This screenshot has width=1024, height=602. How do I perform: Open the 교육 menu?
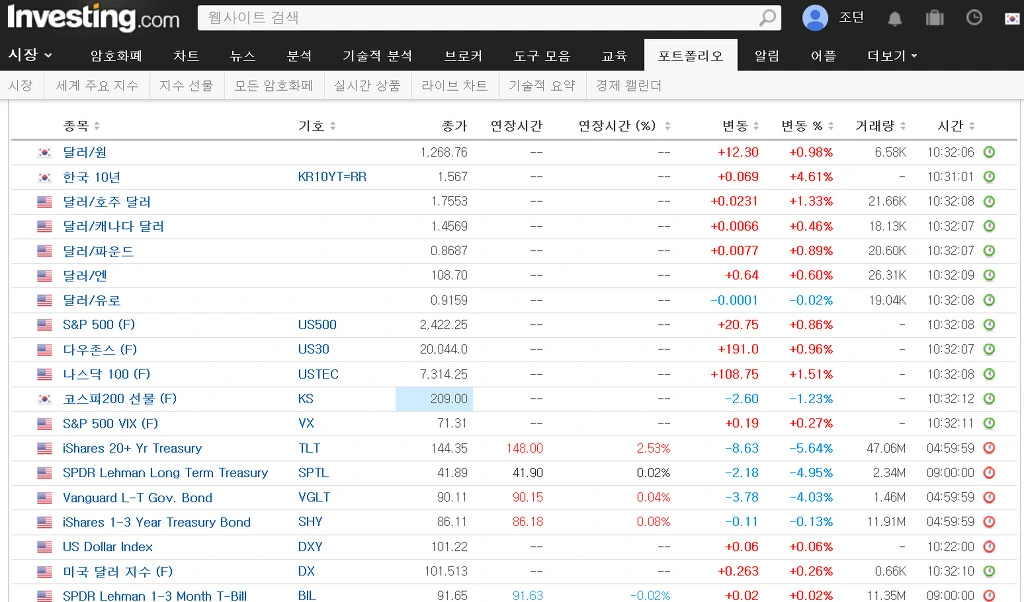click(x=614, y=55)
